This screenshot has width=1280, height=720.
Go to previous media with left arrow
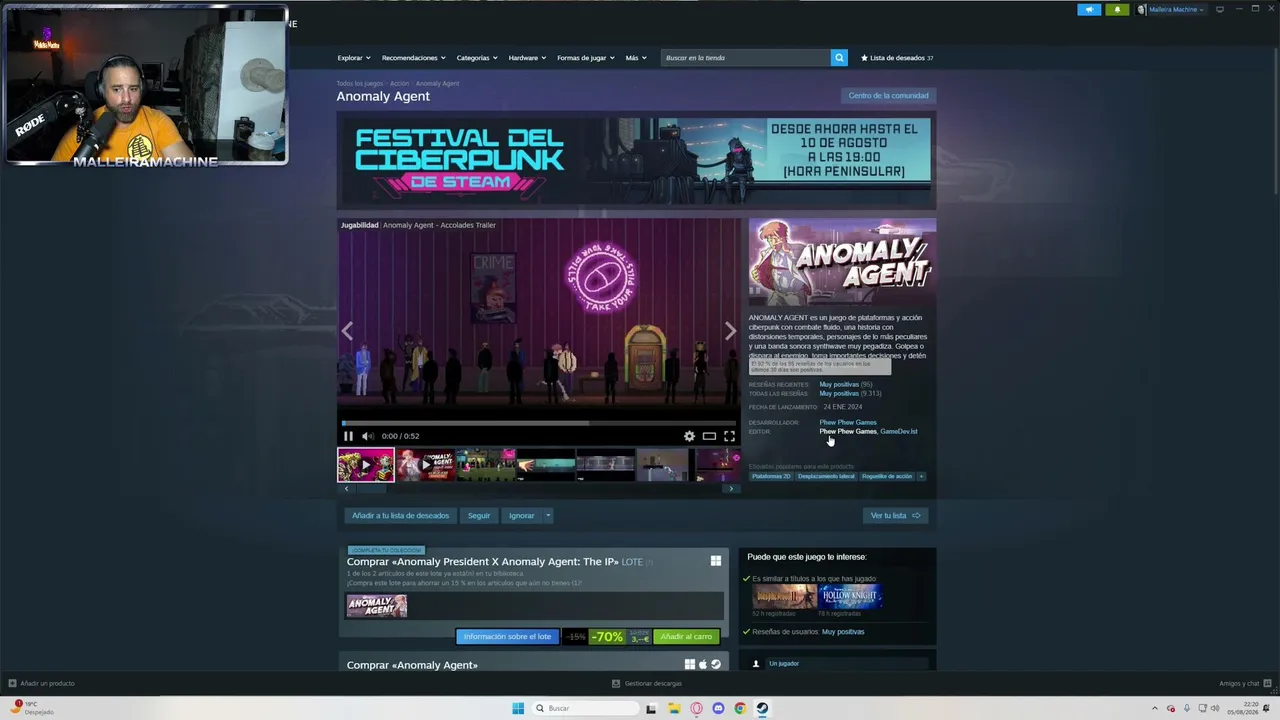point(347,331)
